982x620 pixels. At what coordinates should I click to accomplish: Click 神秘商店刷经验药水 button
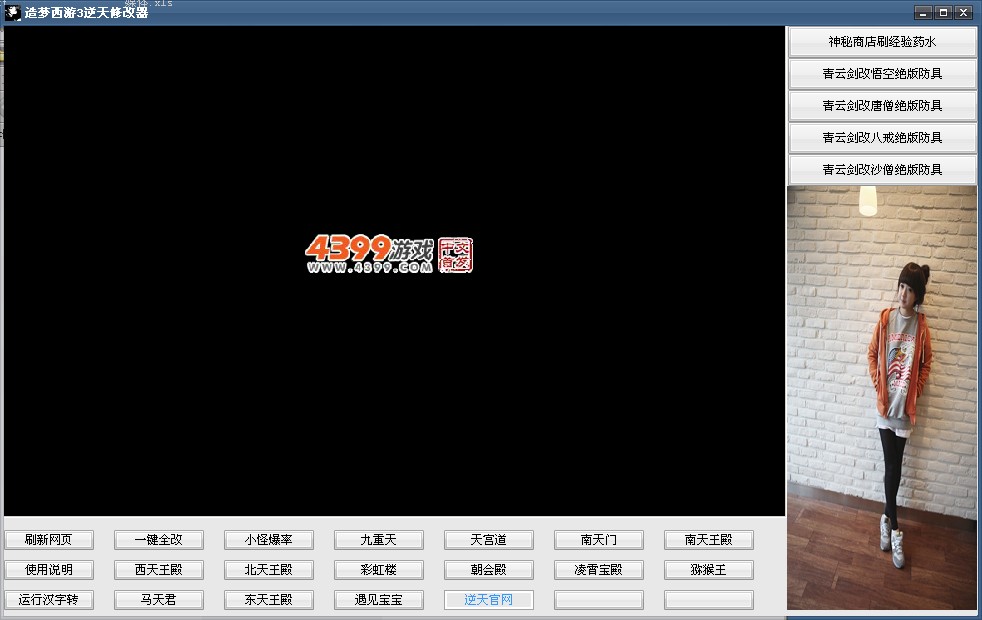(882, 42)
